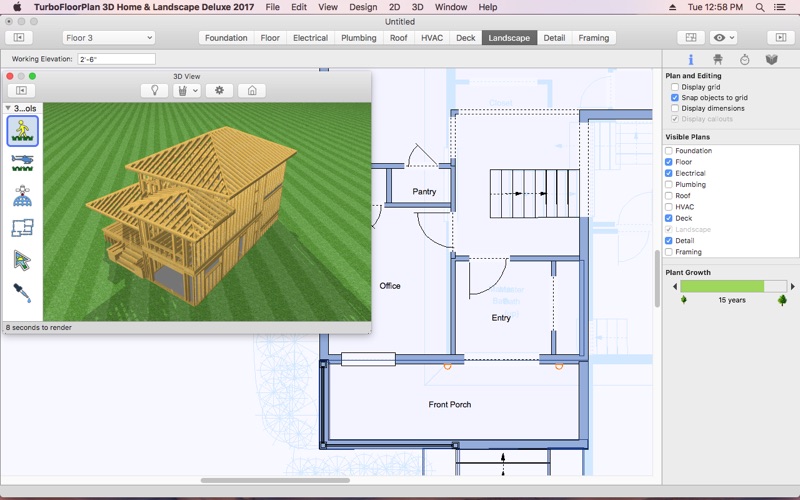Switch to the Roof plan tab

point(398,38)
